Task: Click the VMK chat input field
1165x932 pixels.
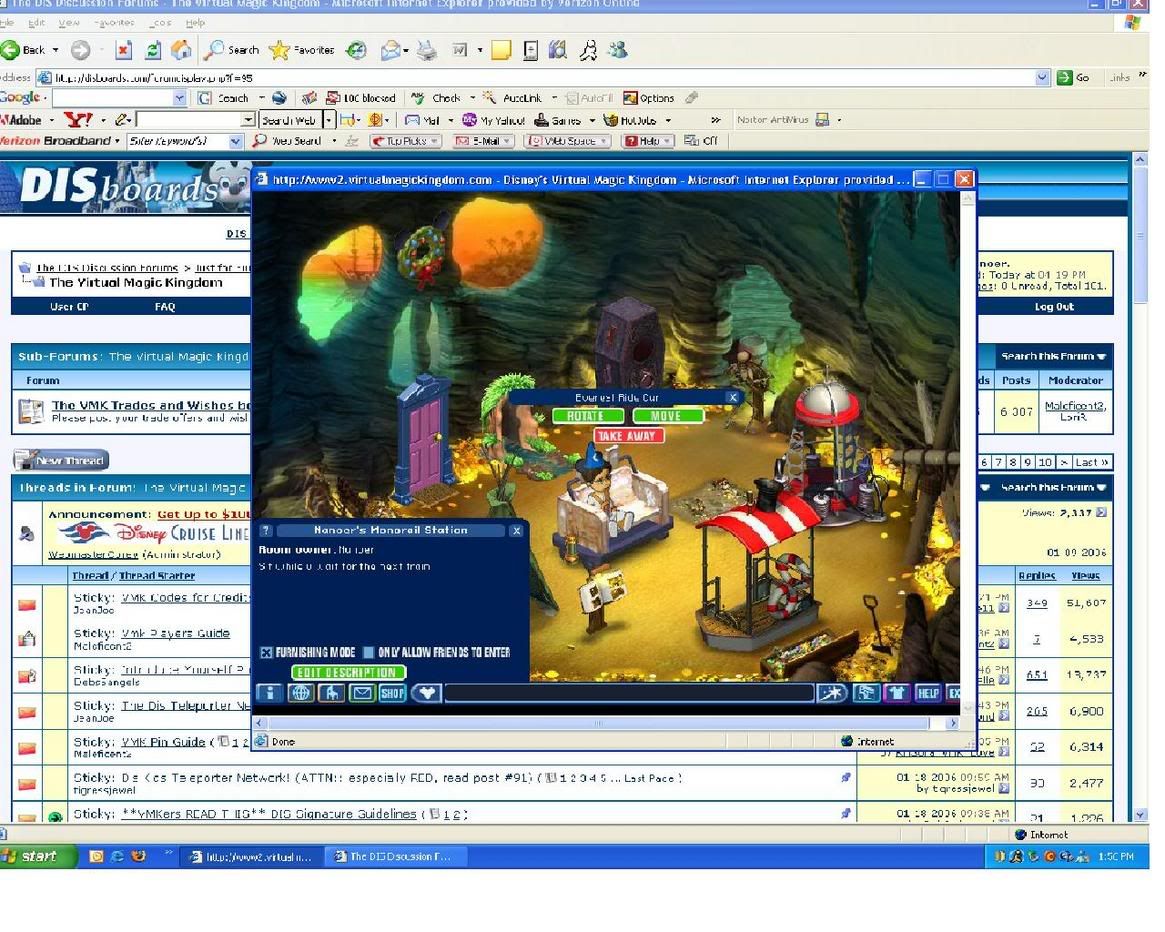Action: (629, 693)
